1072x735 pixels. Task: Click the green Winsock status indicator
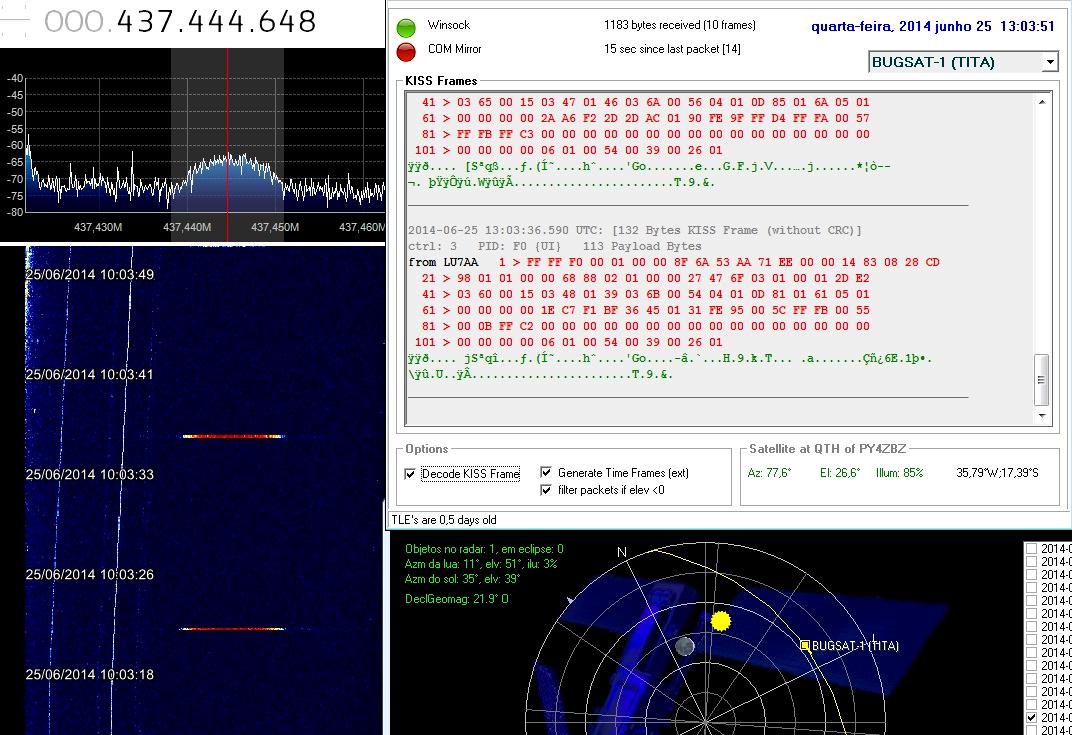tap(406, 27)
